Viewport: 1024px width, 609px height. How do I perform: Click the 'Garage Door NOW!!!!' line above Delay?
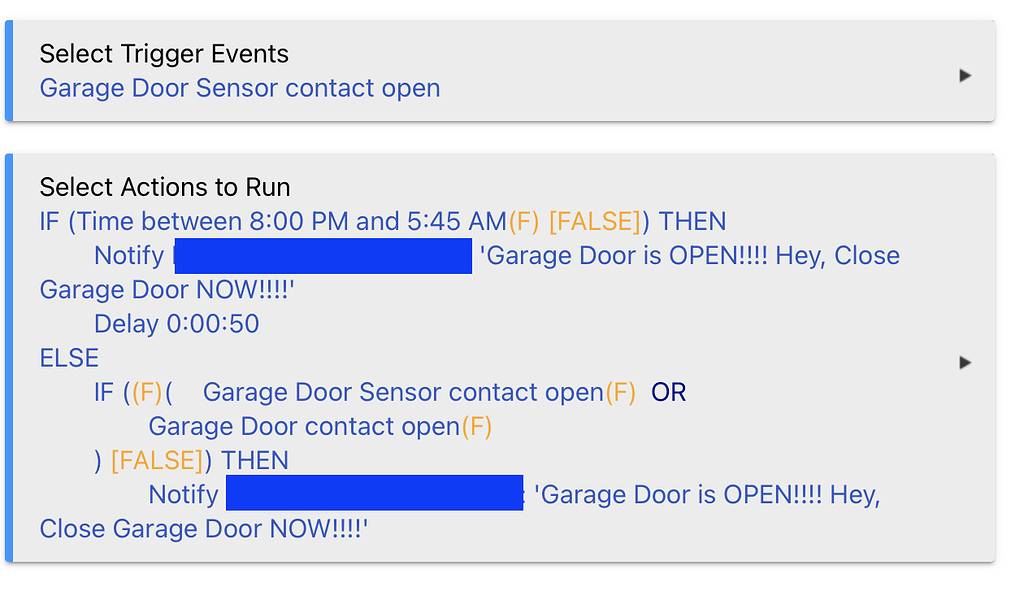pos(168,290)
